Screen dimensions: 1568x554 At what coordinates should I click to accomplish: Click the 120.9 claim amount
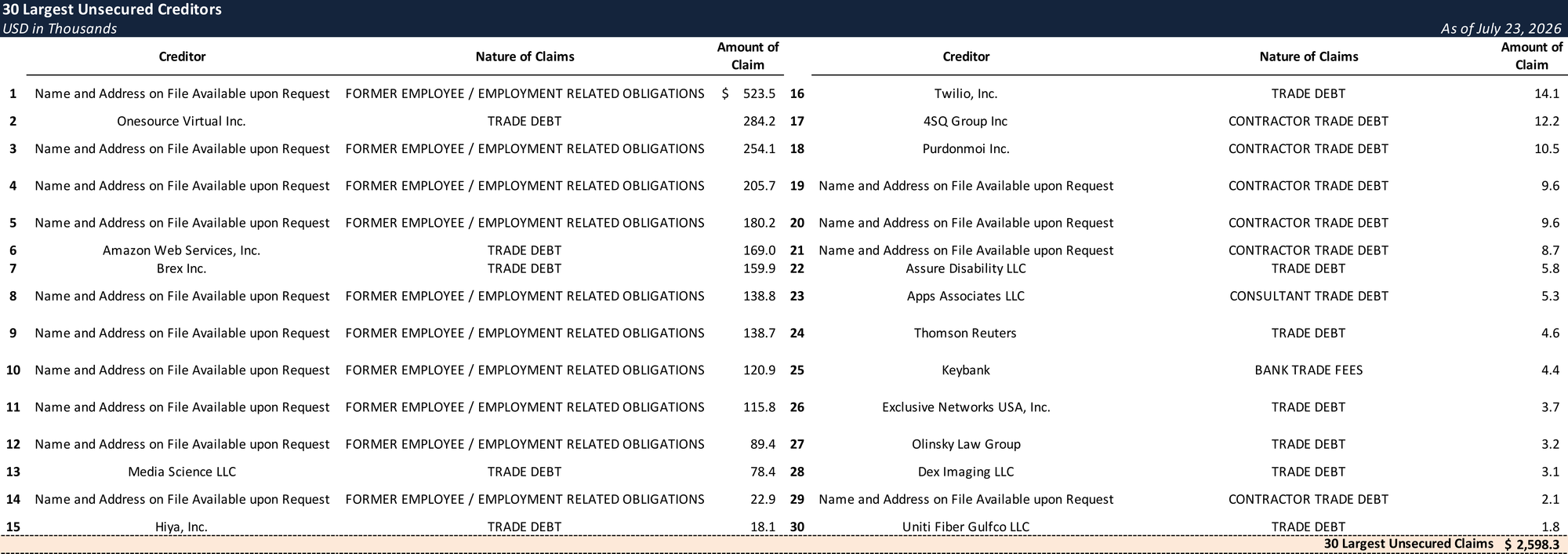(x=759, y=370)
